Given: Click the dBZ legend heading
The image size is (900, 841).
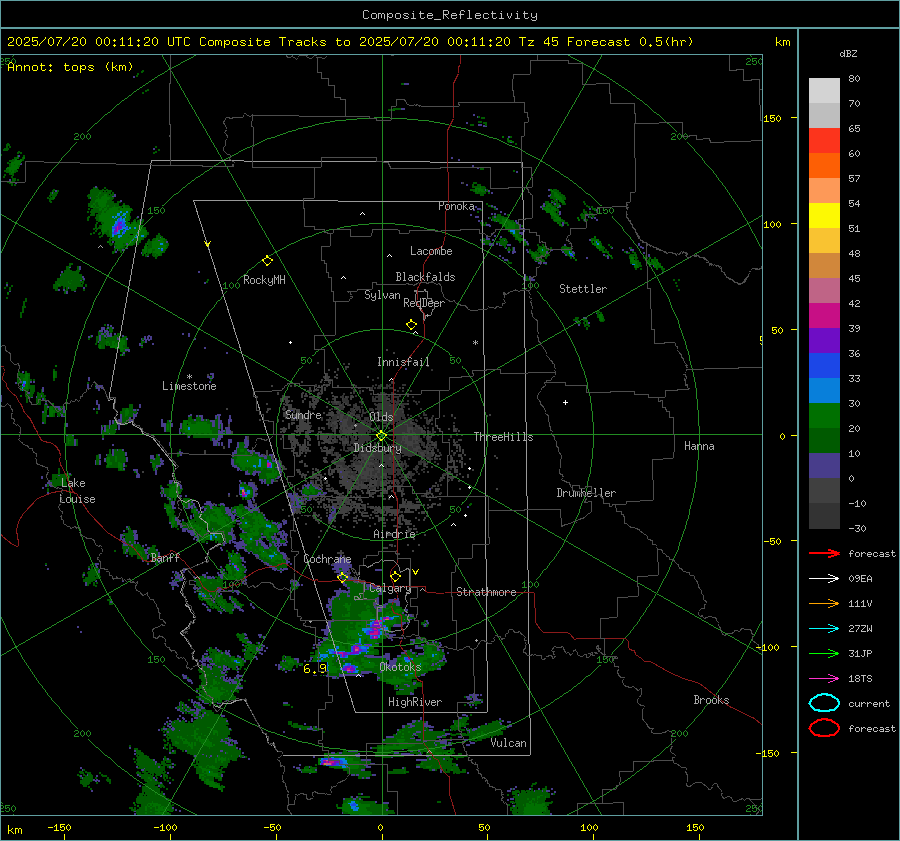Looking at the screenshot, I should coord(848,54).
